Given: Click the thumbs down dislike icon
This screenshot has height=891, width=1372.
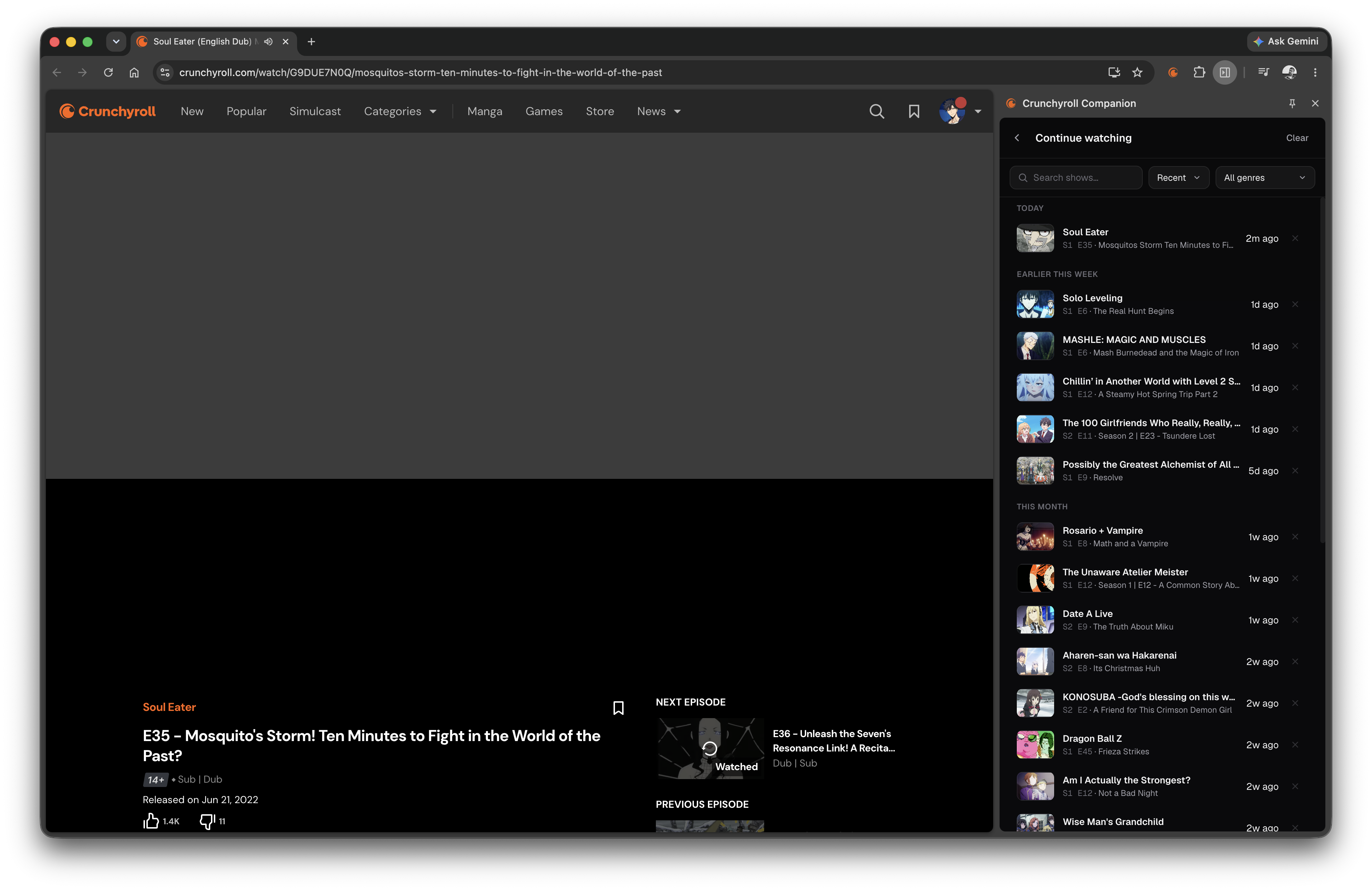Looking at the screenshot, I should point(207,821).
